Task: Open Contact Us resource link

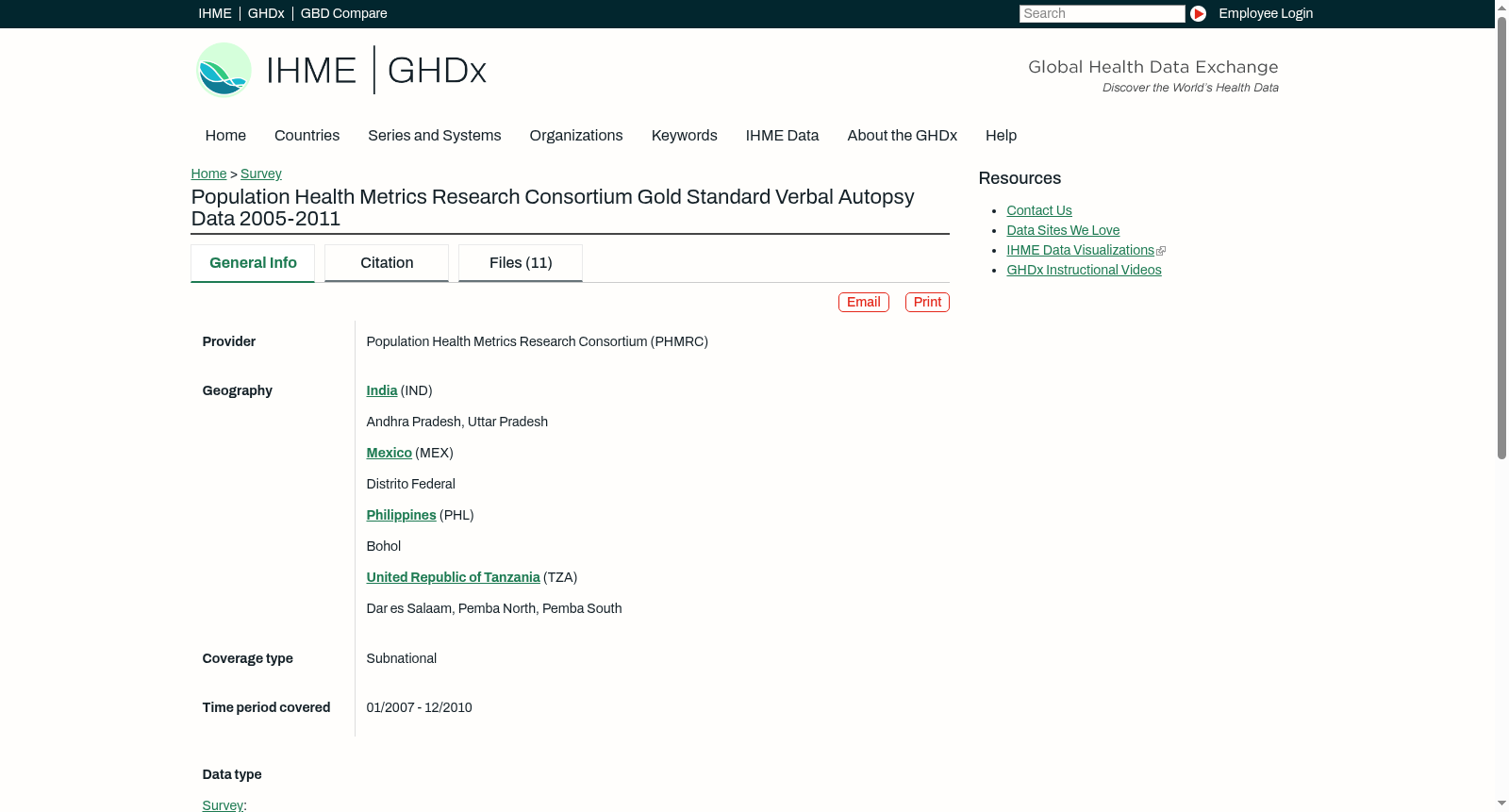Action: click(x=1039, y=210)
